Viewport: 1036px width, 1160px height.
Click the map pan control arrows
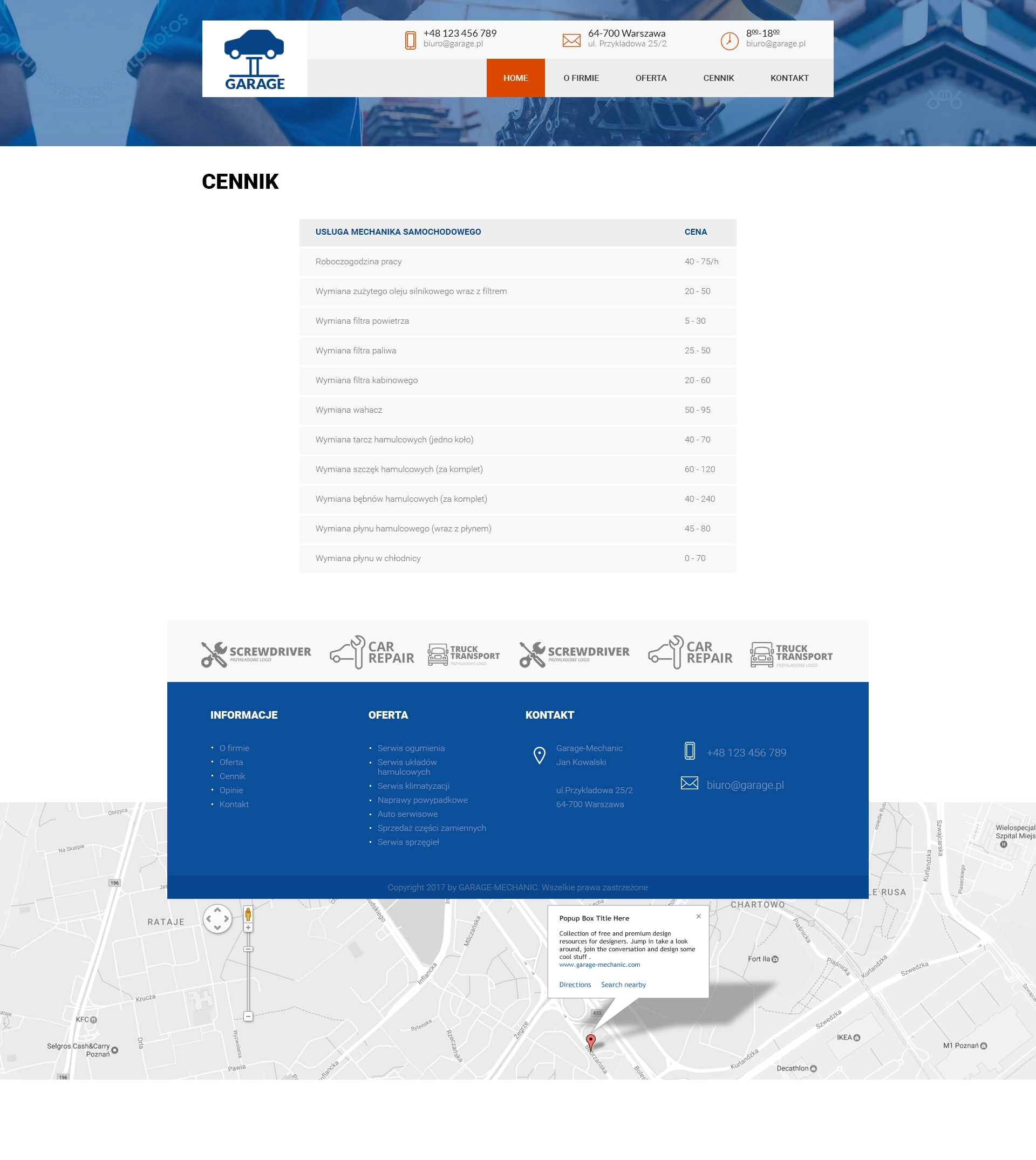217,918
